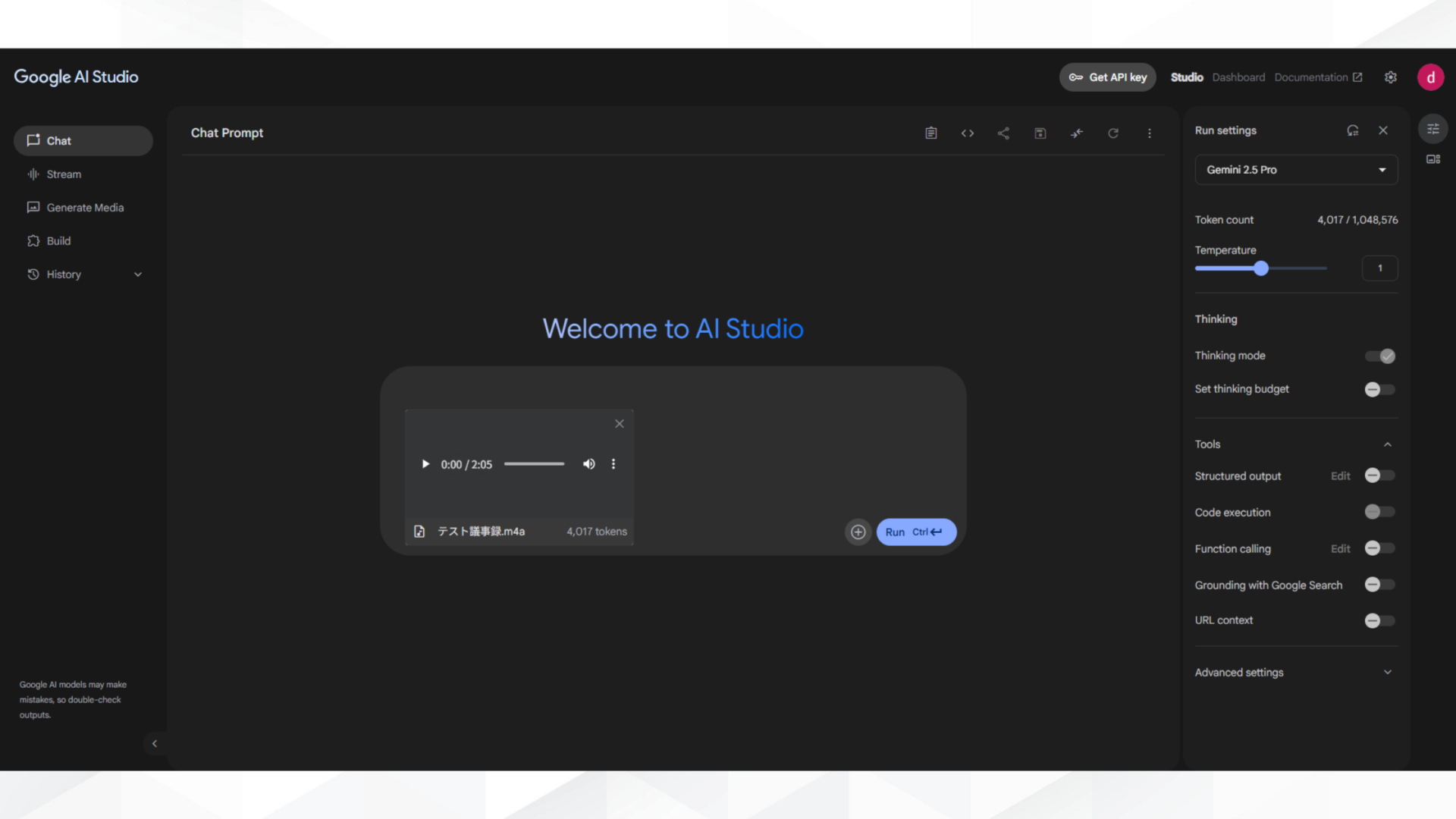Run the prompt with the Run button

(x=915, y=532)
